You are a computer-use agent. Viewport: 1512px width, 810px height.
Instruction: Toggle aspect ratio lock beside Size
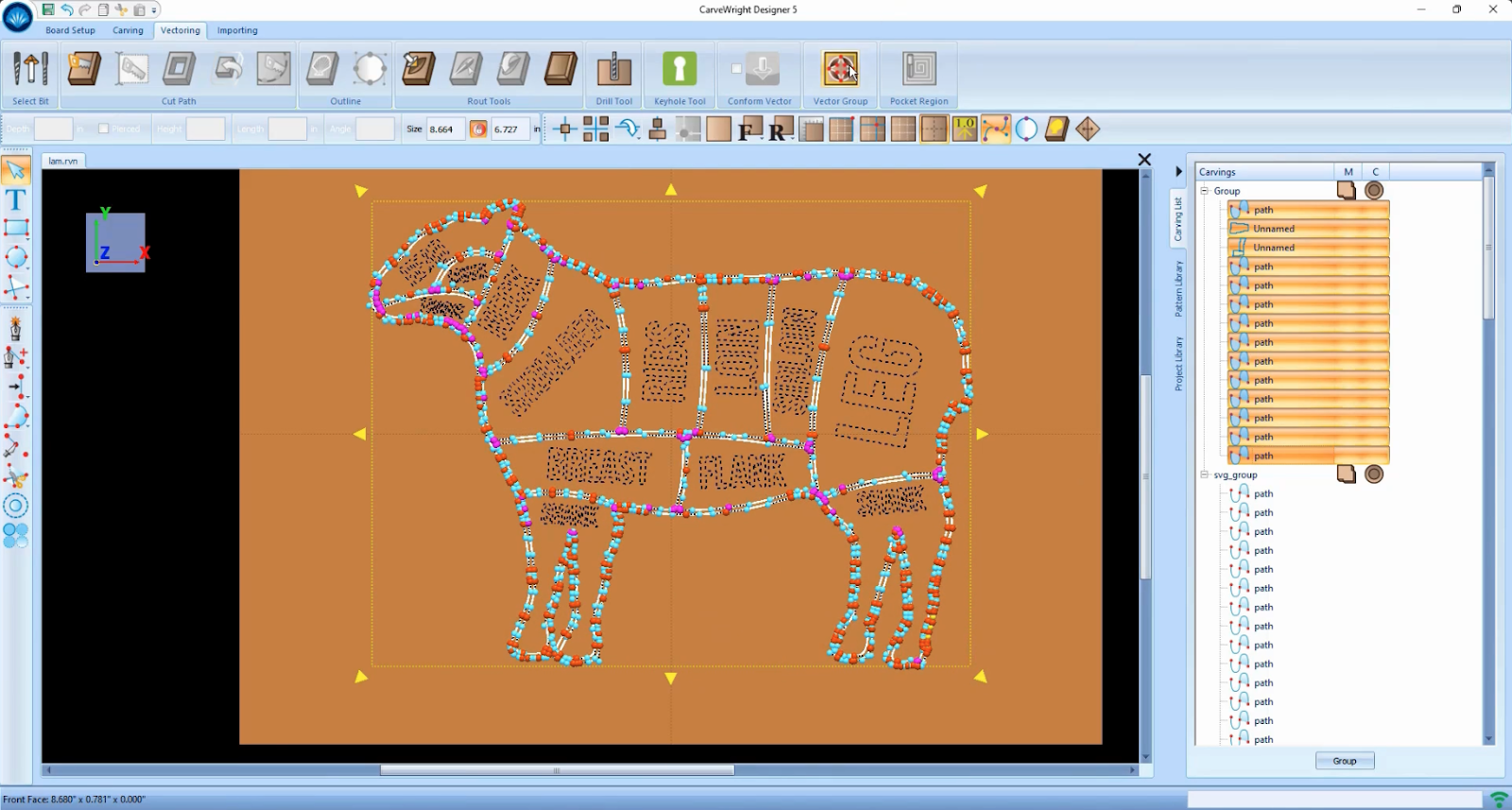click(478, 129)
